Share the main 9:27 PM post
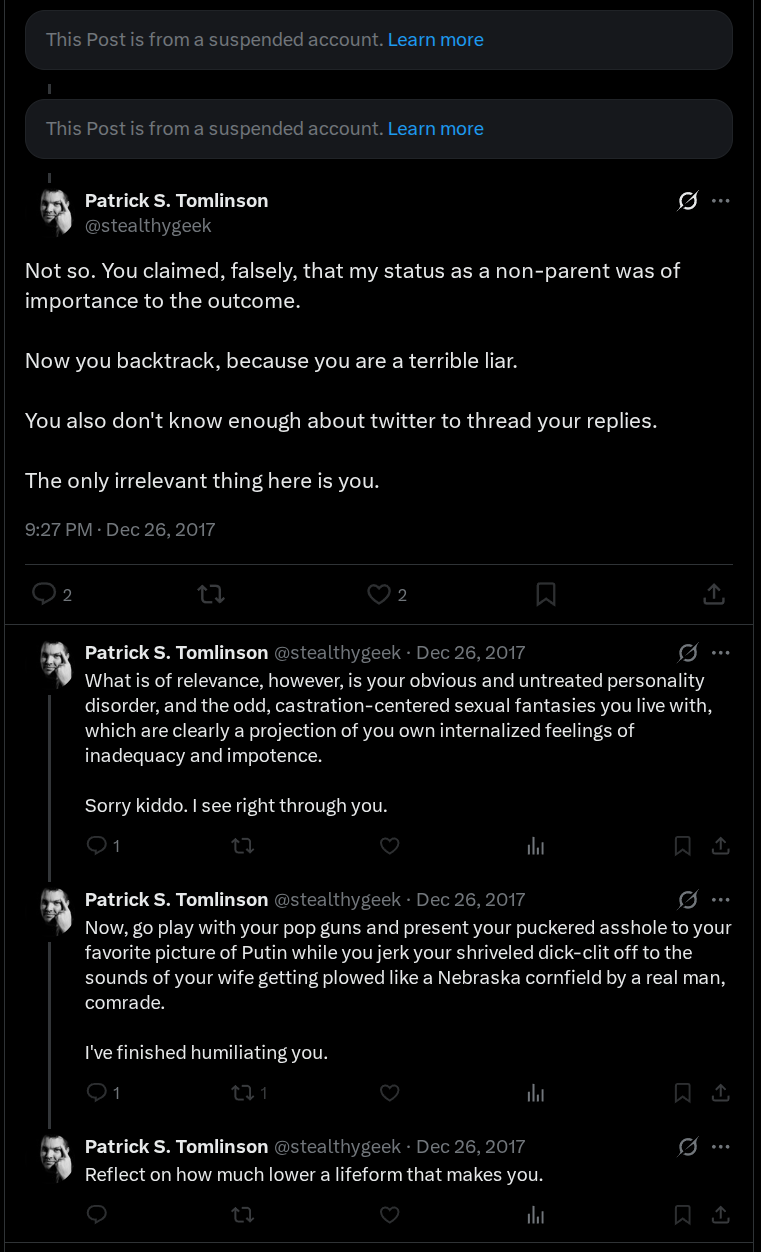The height and width of the screenshot is (1252, 761). point(713,594)
